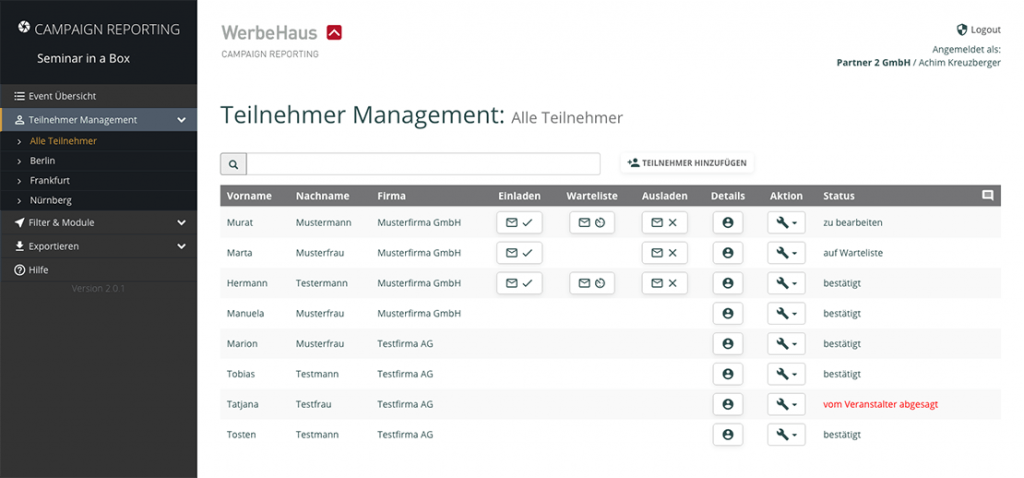Click into the participant search field
1024x478 pixels.
(x=423, y=164)
